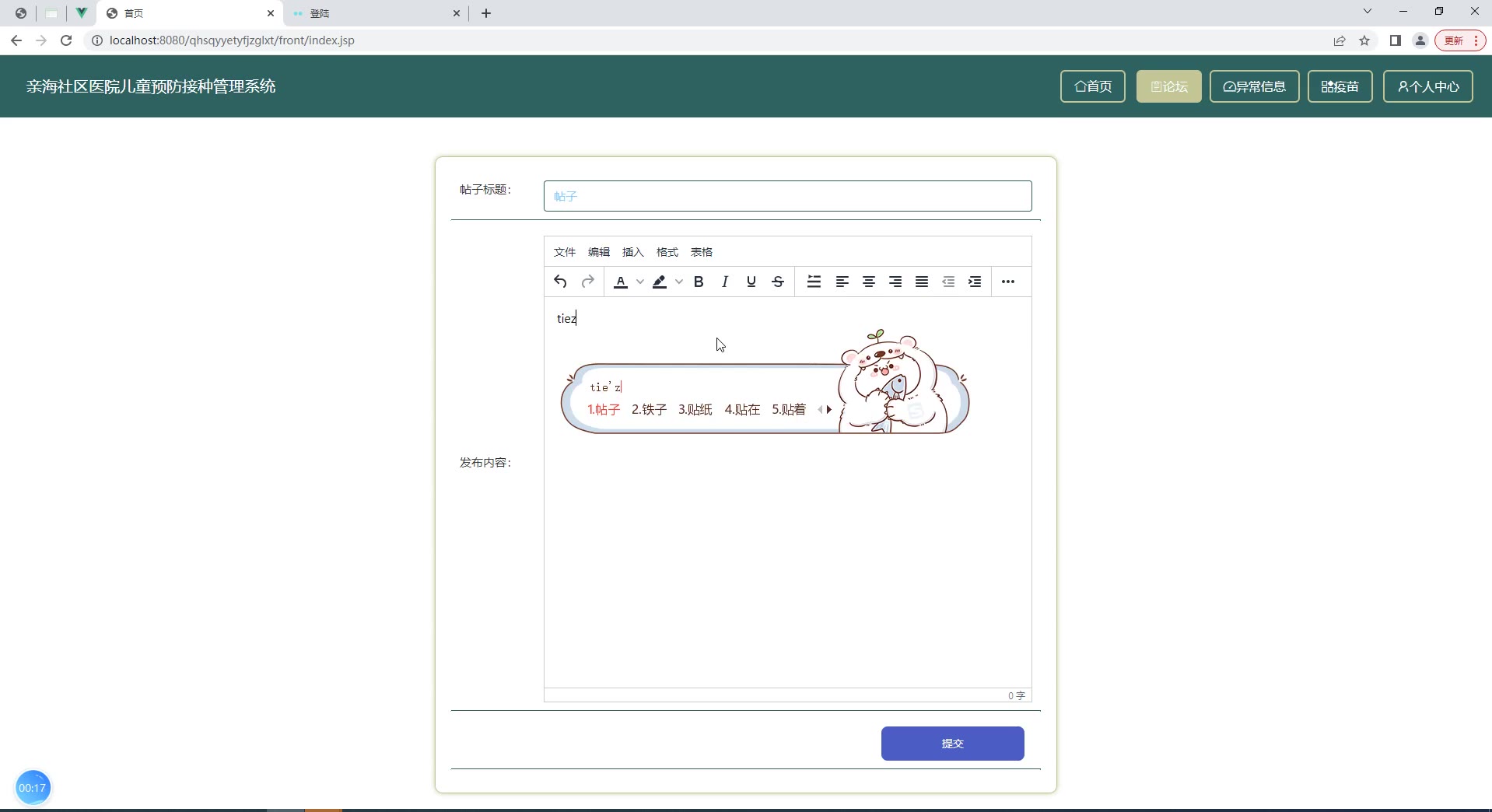This screenshot has width=1492, height=812.
Task: Open the 文件 editor menu
Action: point(565,252)
